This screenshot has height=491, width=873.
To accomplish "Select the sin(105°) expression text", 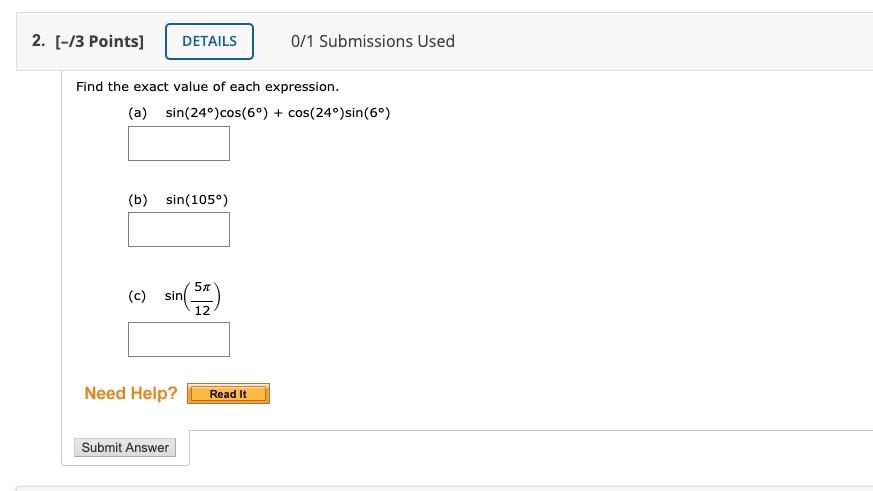I will (x=197, y=199).
